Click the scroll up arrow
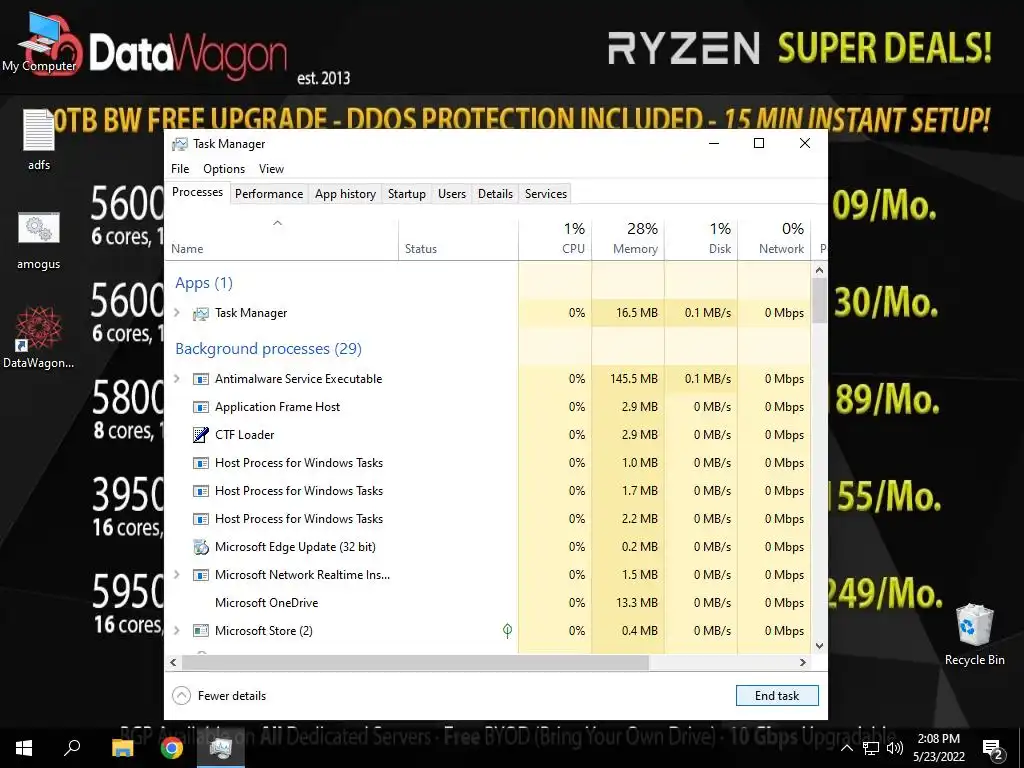Image resolution: width=1024 pixels, height=768 pixels. pos(820,270)
